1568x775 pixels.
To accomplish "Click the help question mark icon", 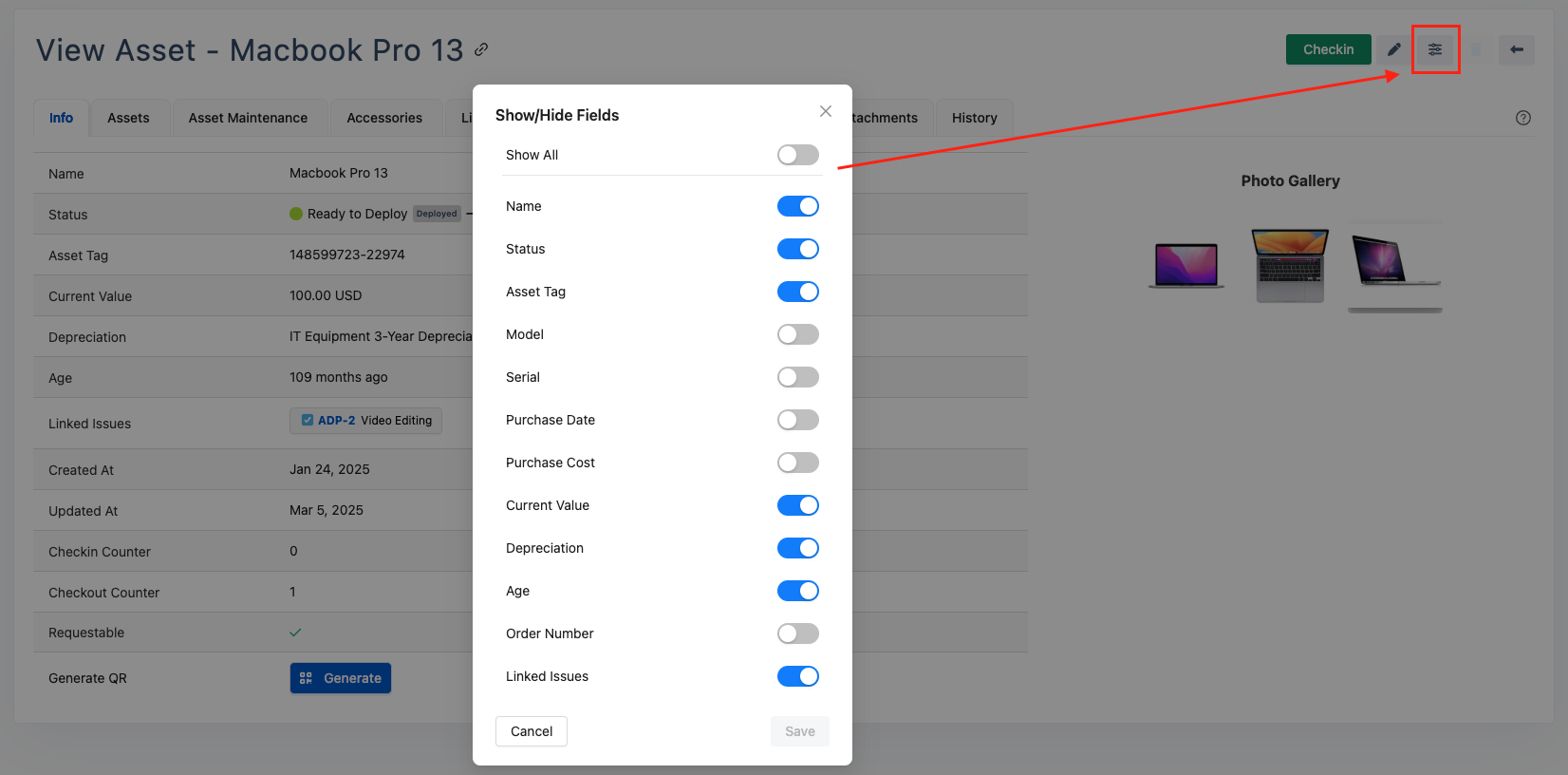I will point(1523,118).
